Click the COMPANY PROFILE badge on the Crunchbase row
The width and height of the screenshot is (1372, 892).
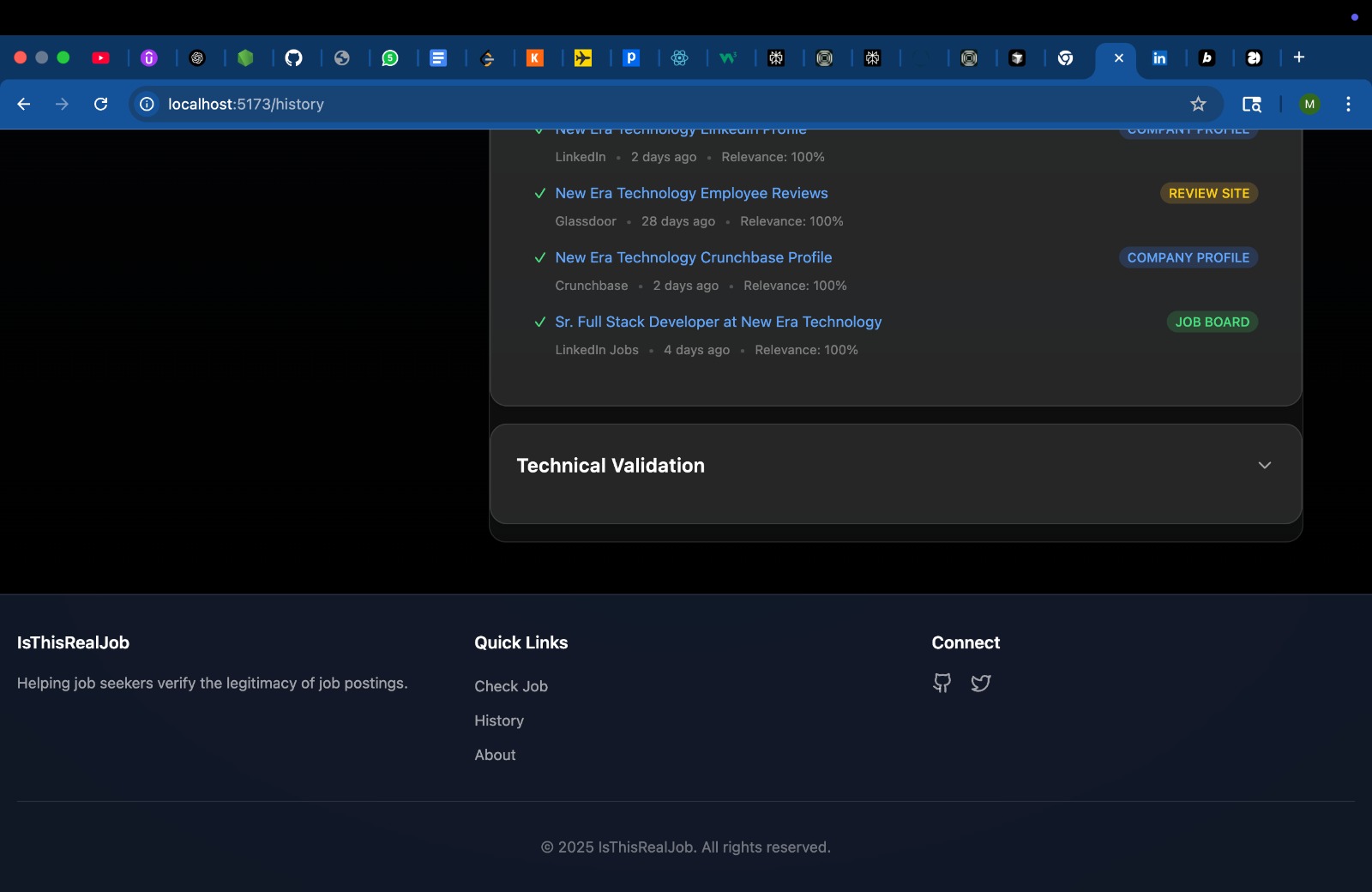tap(1188, 257)
